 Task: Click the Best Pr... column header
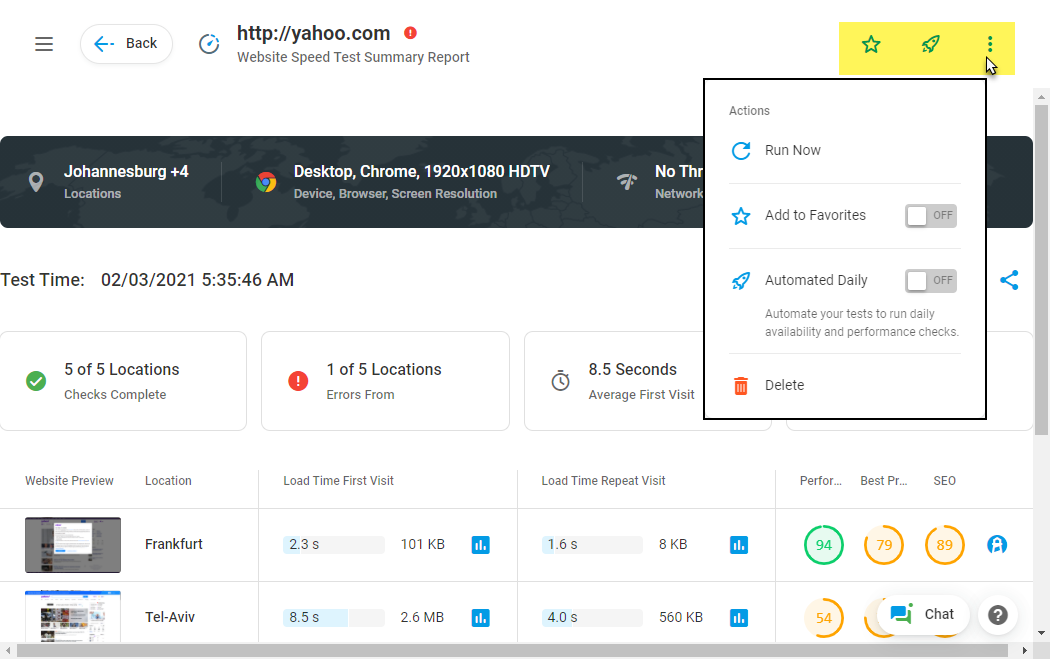[x=884, y=481]
